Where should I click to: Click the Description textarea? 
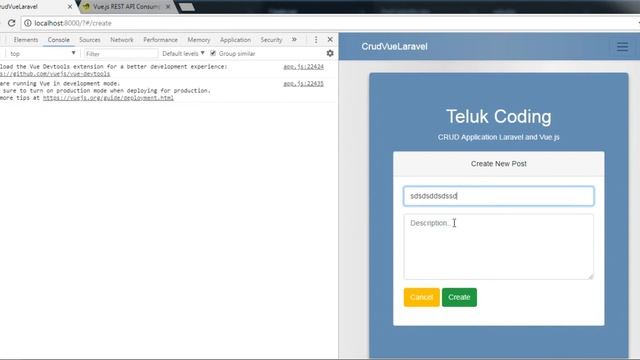click(499, 247)
